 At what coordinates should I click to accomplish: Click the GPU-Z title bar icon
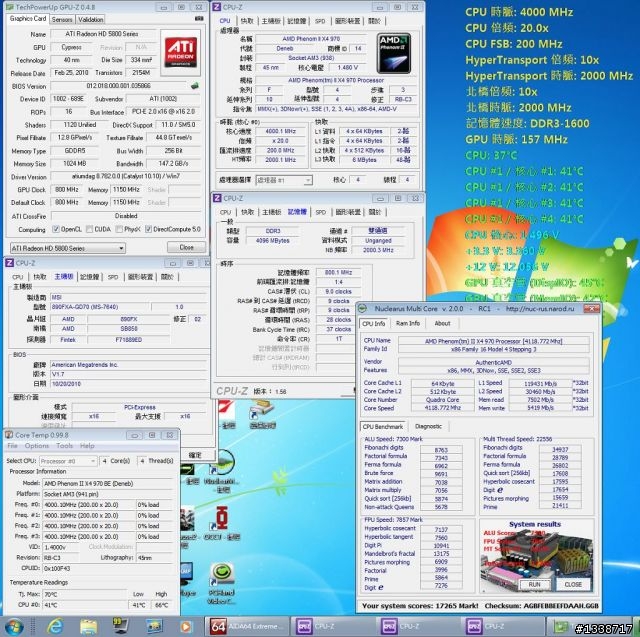point(10,7)
